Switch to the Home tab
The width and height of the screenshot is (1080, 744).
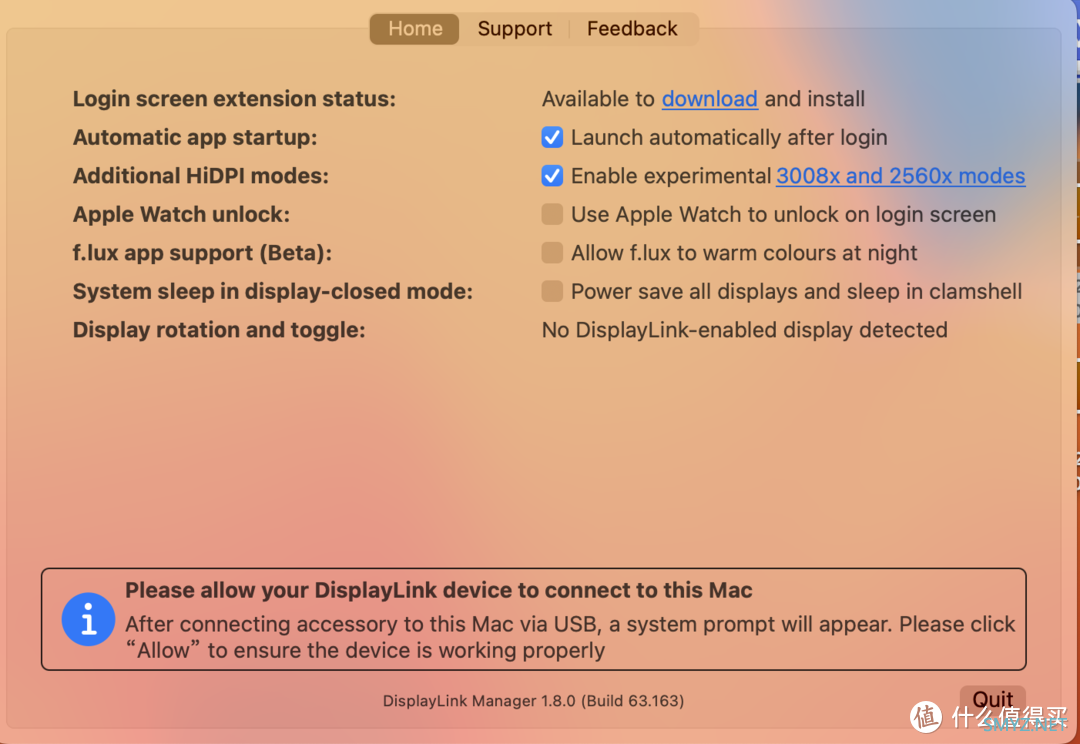point(415,29)
